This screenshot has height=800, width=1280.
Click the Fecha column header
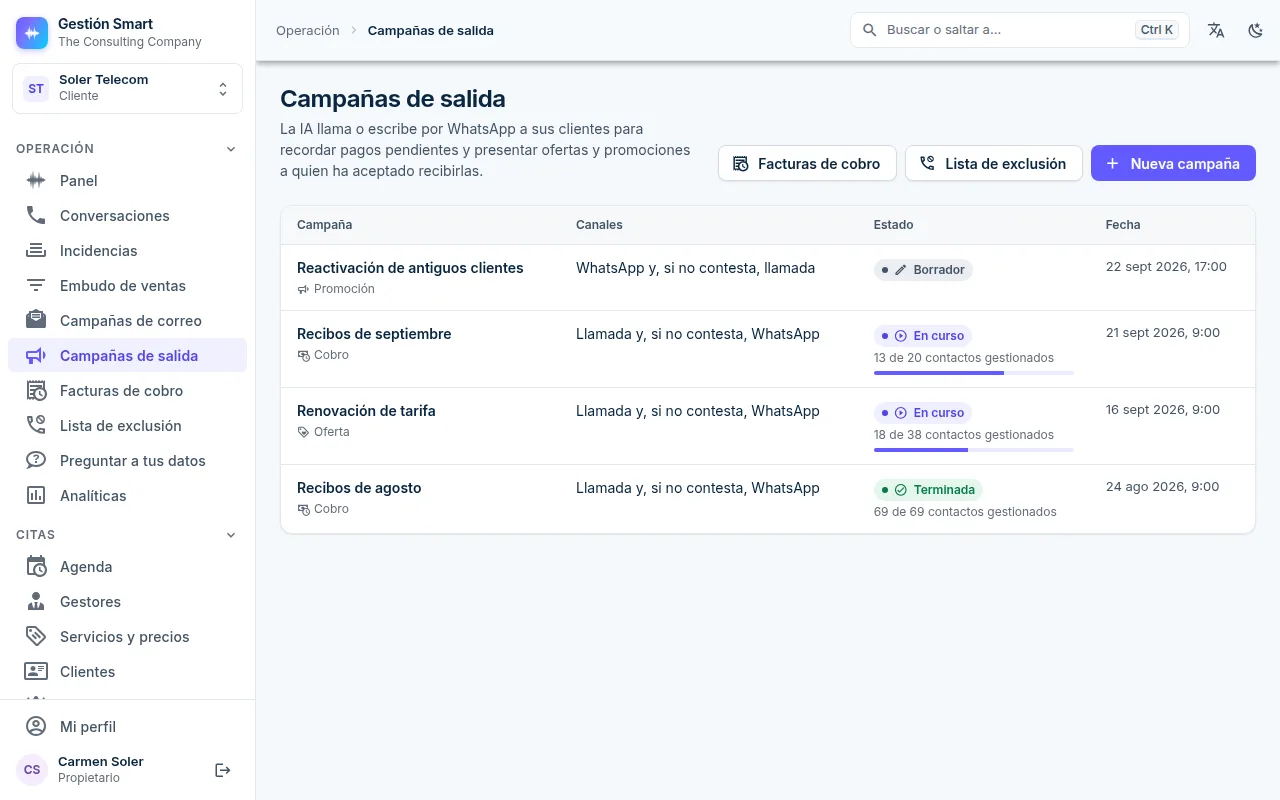(x=1123, y=225)
